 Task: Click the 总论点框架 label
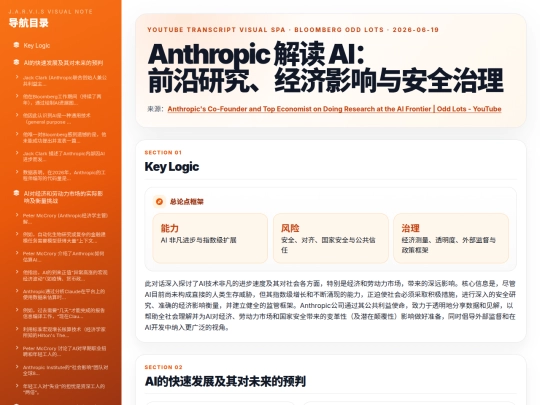tap(186, 201)
